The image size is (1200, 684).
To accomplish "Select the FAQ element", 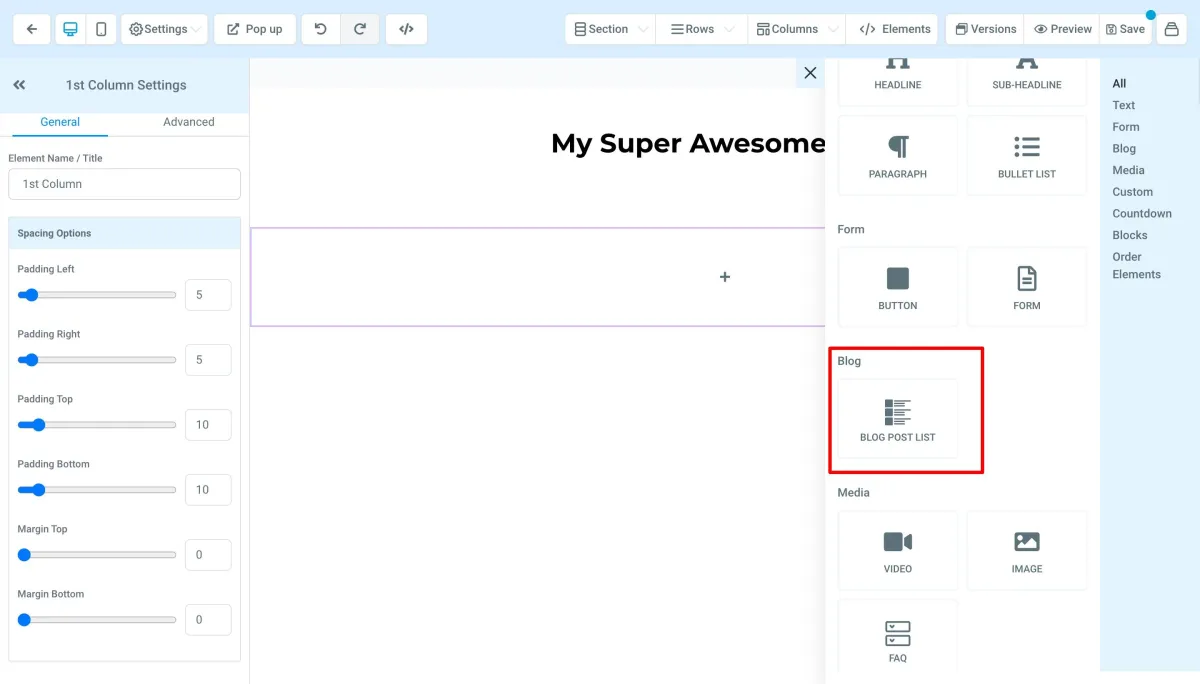I will click(x=898, y=638).
